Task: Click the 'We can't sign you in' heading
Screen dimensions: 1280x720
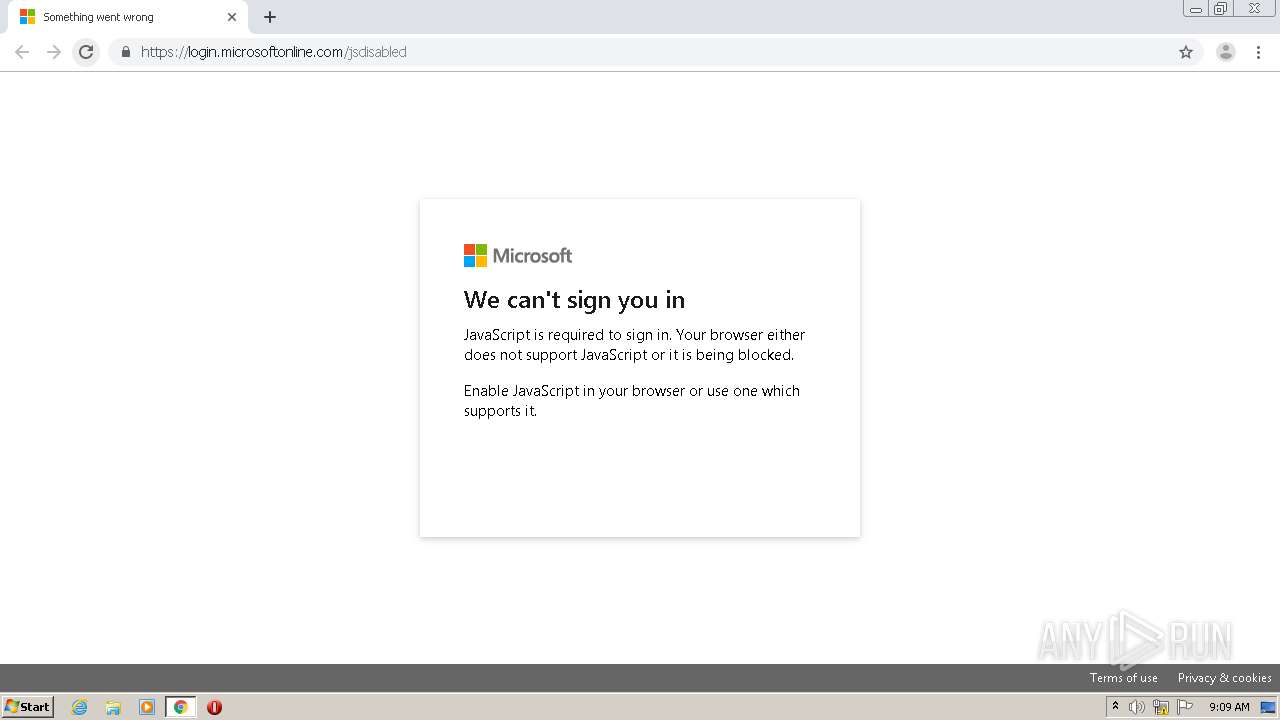Action: [574, 300]
